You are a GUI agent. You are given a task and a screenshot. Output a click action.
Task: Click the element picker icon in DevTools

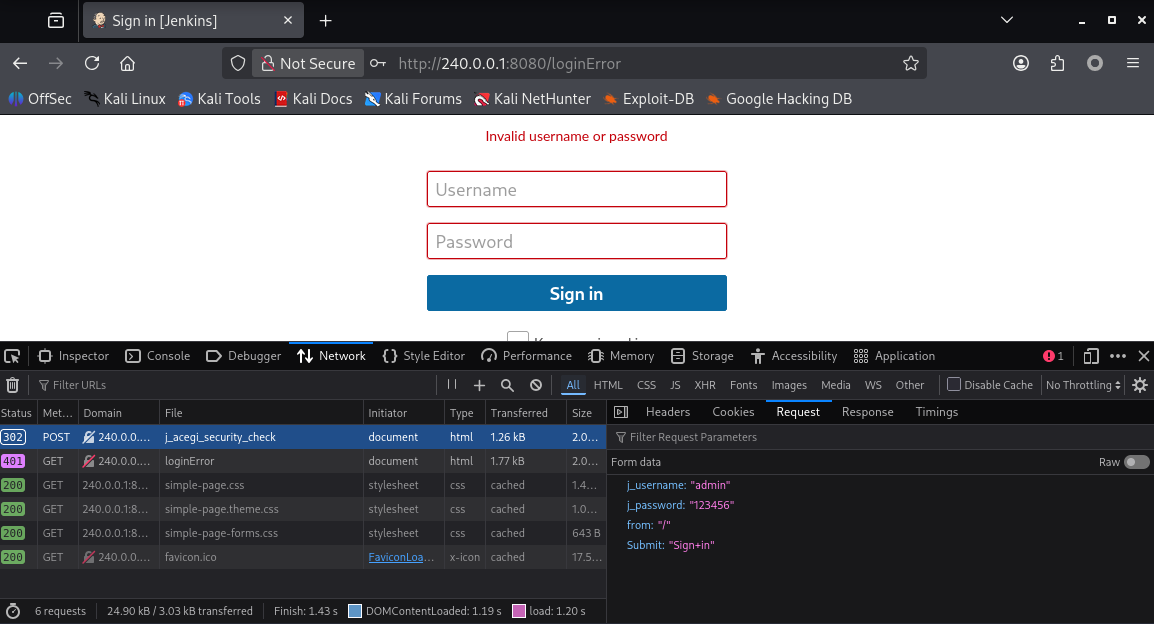pyautogui.click(x=12, y=356)
